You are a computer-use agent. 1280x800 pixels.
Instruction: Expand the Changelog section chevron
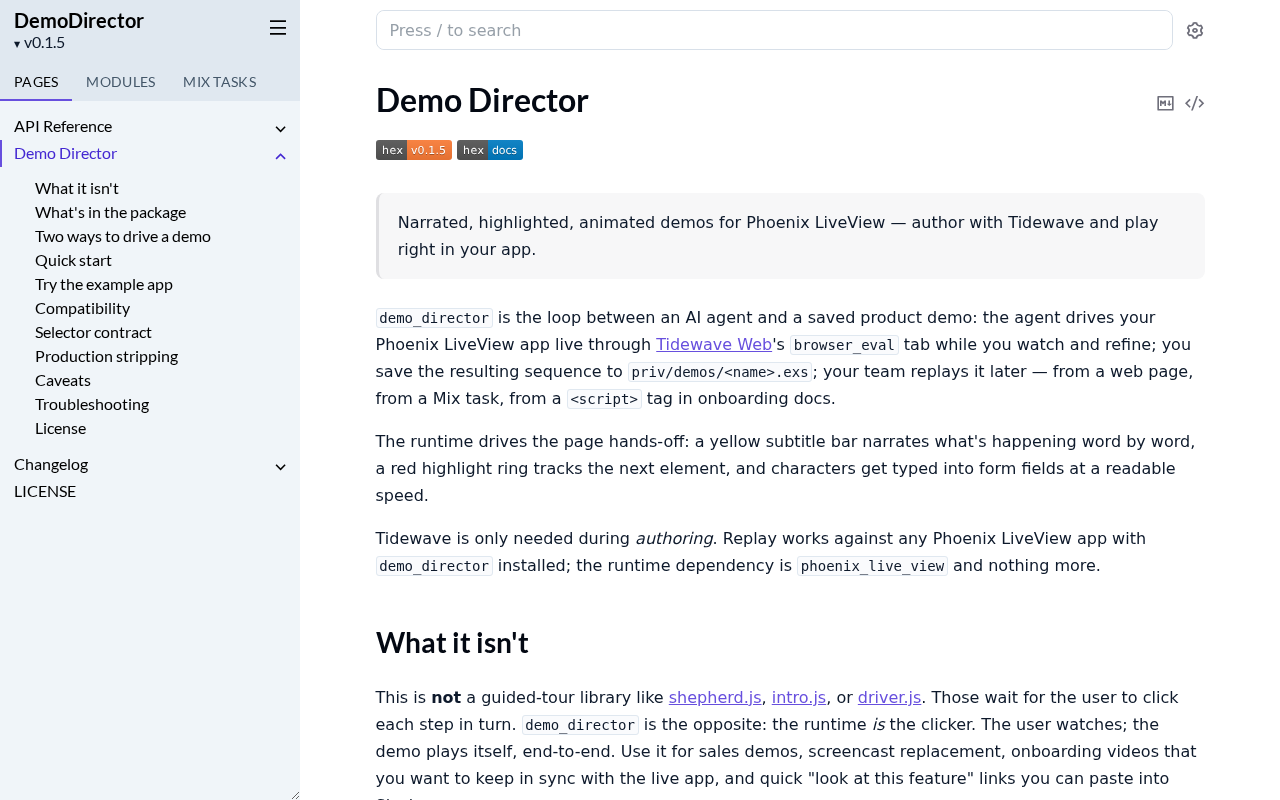(x=281, y=466)
